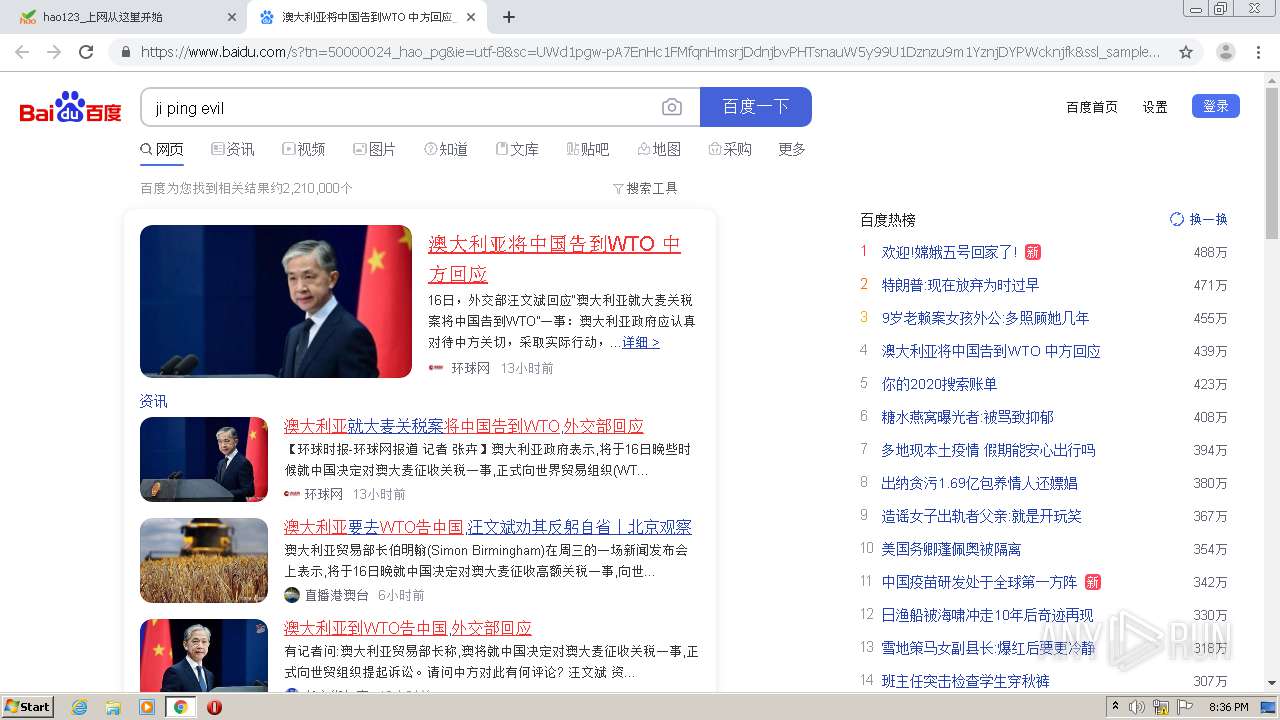Open media player taskbar icon

point(147,707)
